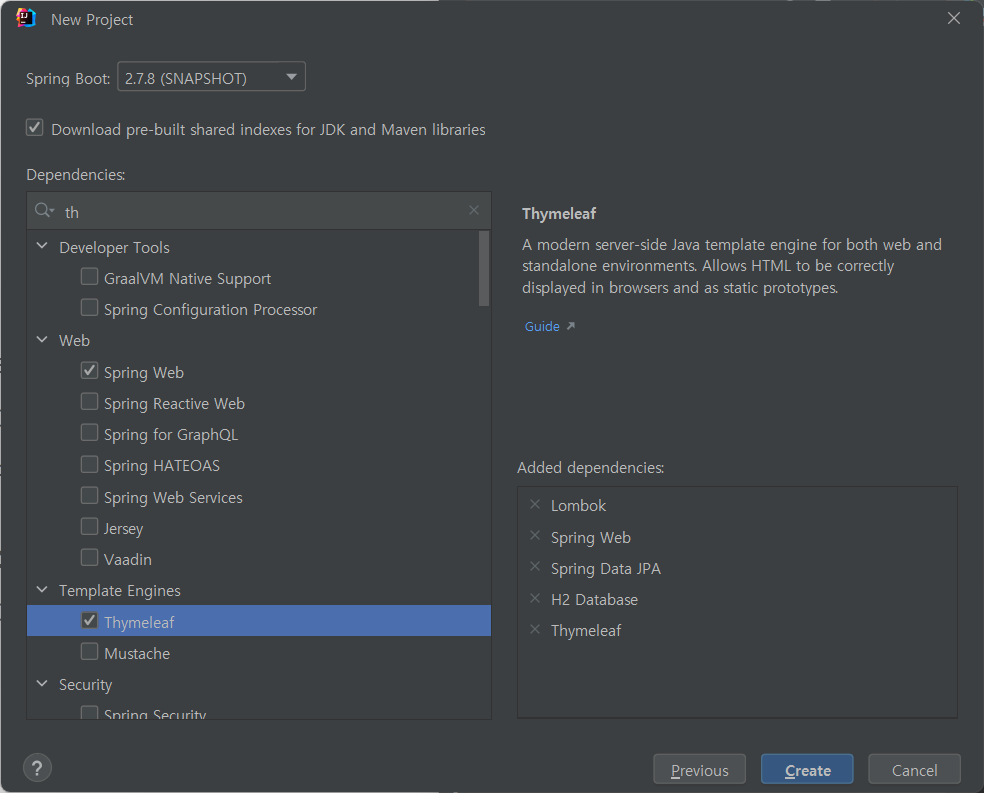The width and height of the screenshot is (984, 793).
Task: Check the Mustache dependency
Action: [89, 652]
